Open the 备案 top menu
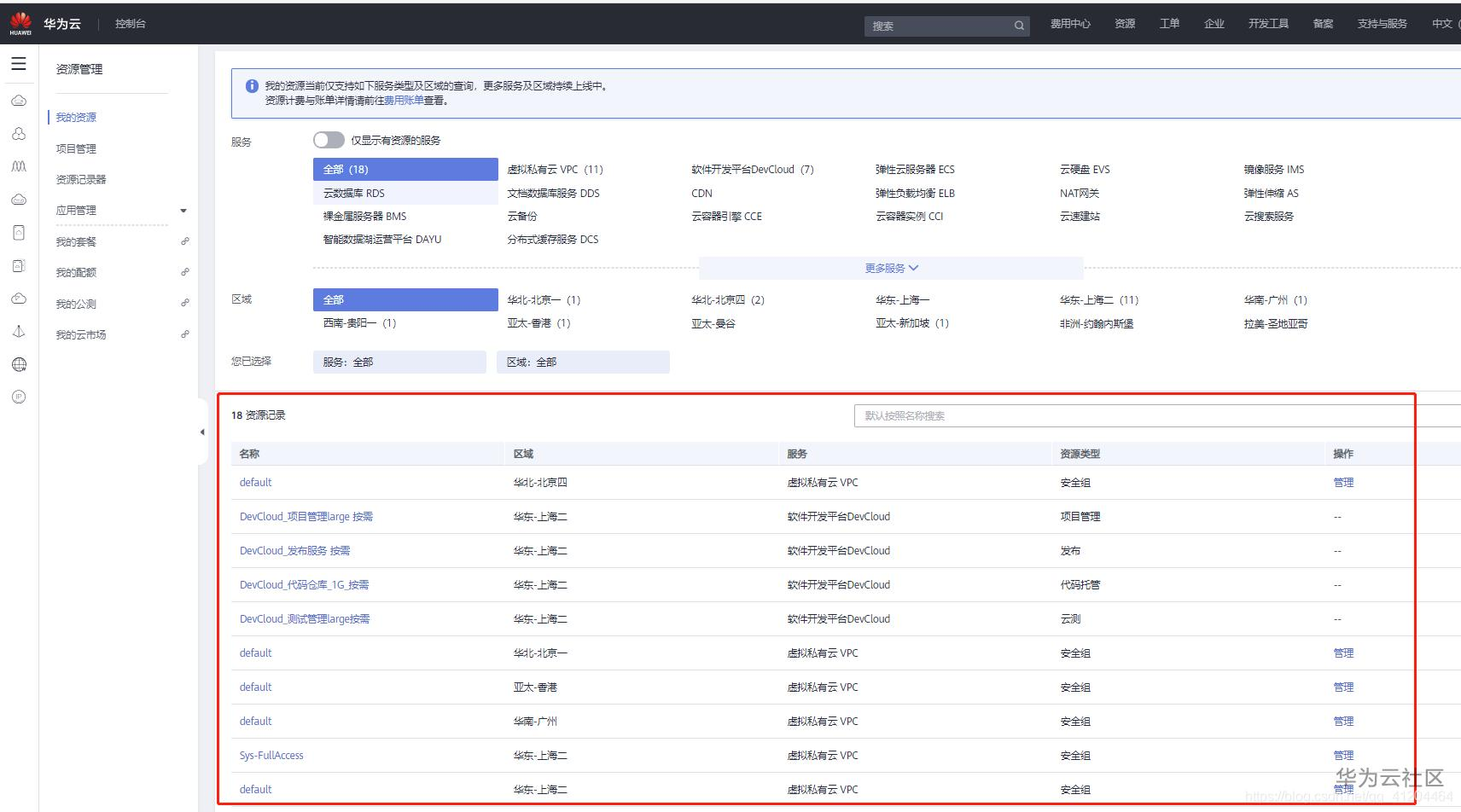Viewport: 1461px width, 812px height. tap(1323, 24)
